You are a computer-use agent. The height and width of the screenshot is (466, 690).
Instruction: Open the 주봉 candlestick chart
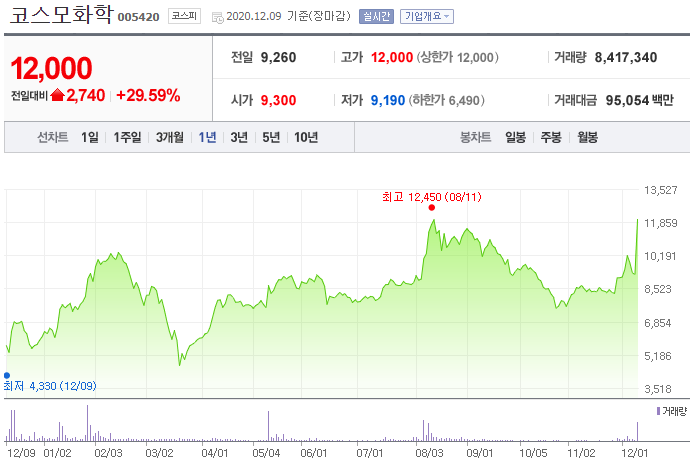coord(551,137)
